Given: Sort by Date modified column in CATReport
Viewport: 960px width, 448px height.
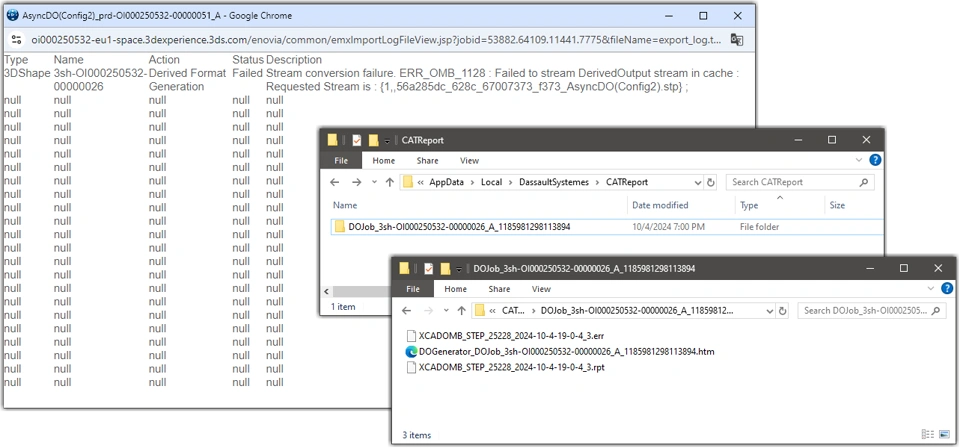Looking at the screenshot, I should (660, 206).
